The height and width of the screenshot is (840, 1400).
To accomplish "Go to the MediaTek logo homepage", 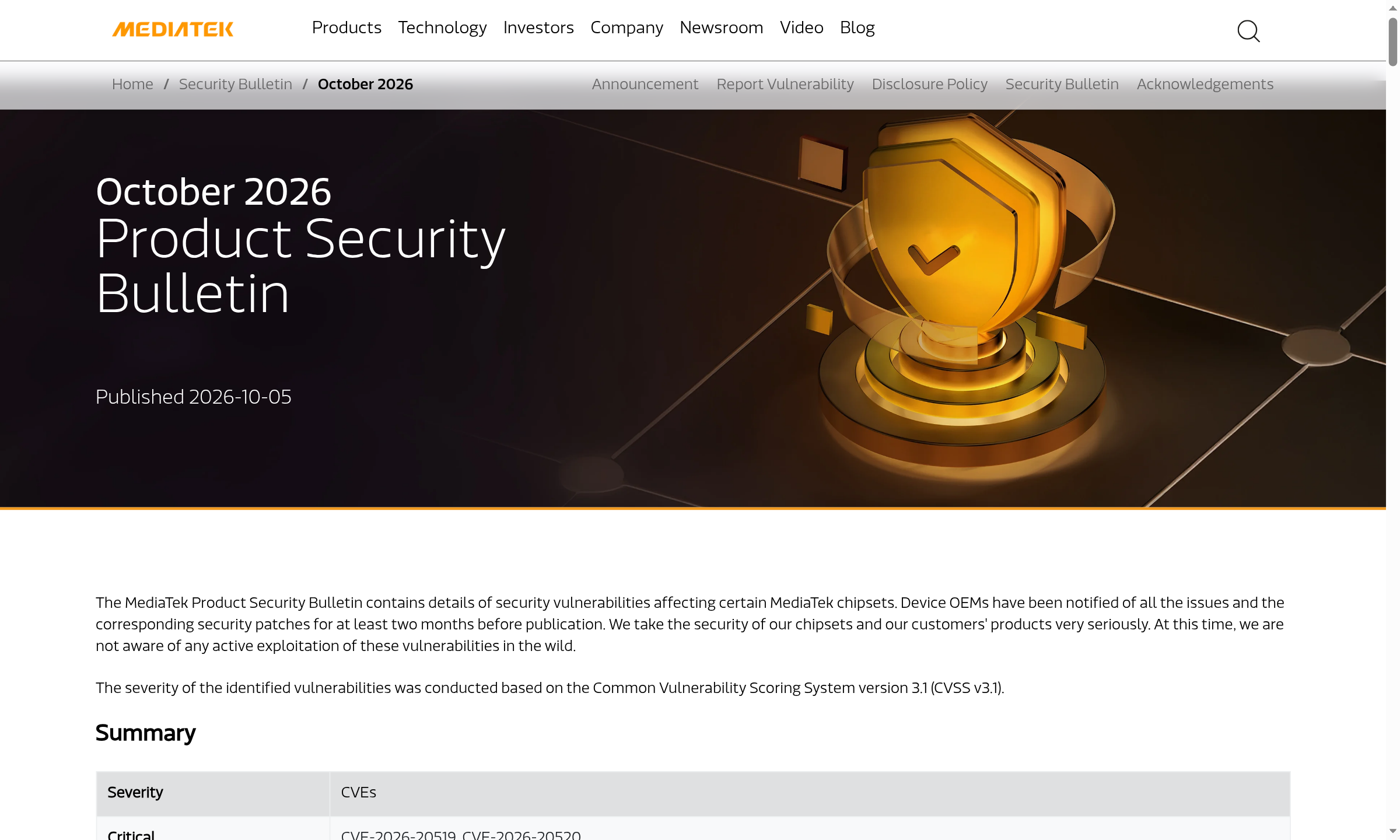I will [x=173, y=29].
